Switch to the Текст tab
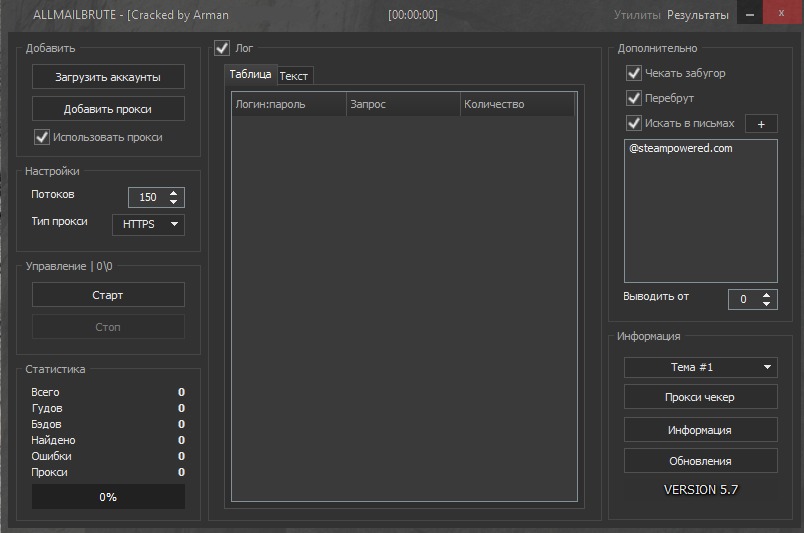The width and height of the screenshot is (804, 533). point(294,76)
